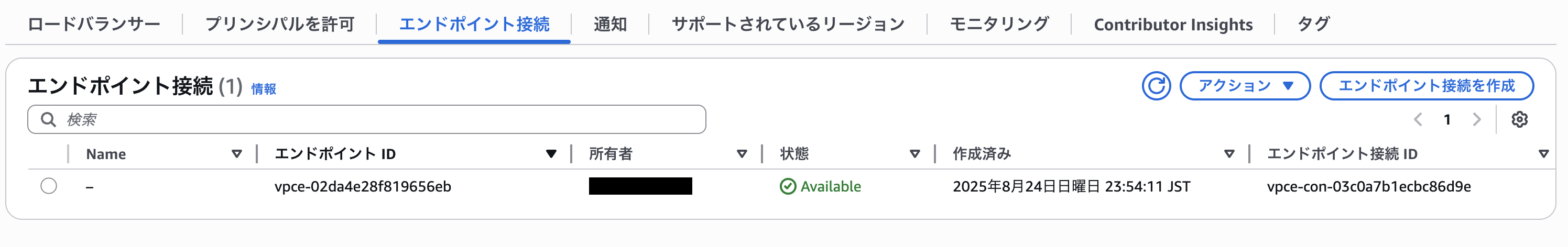The image size is (1568, 247).
Task: Click the green Available status icon
Action: click(788, 186)
